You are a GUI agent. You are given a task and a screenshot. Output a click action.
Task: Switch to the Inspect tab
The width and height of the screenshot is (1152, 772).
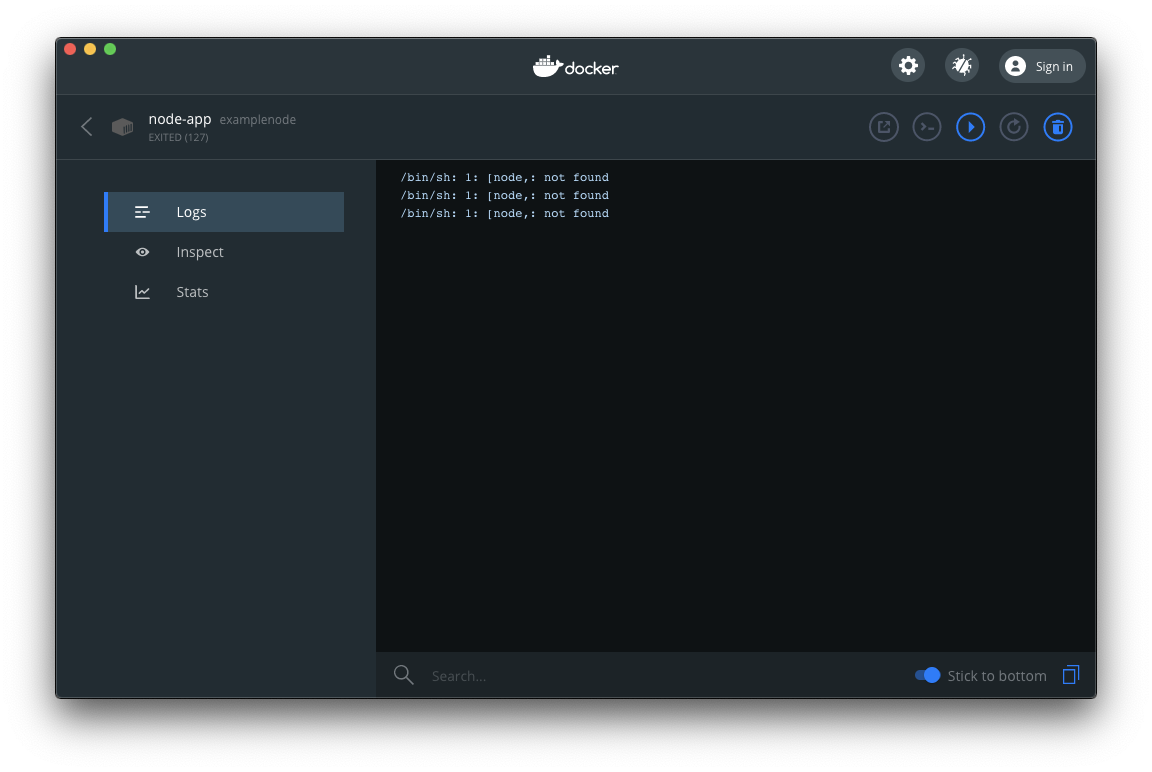pyautogui.click(x=200, y=252)
